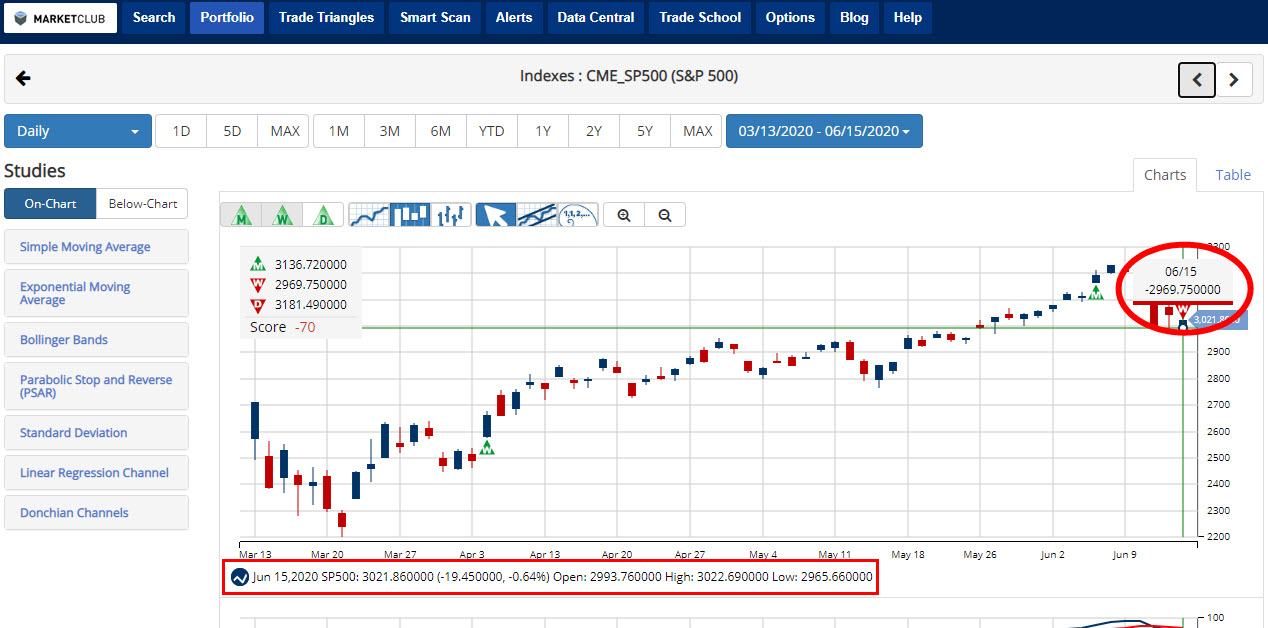Click the 3181.490000 legend value
Image resolution: width=1268 pixels, height=628 pixels.
point(311,305)
